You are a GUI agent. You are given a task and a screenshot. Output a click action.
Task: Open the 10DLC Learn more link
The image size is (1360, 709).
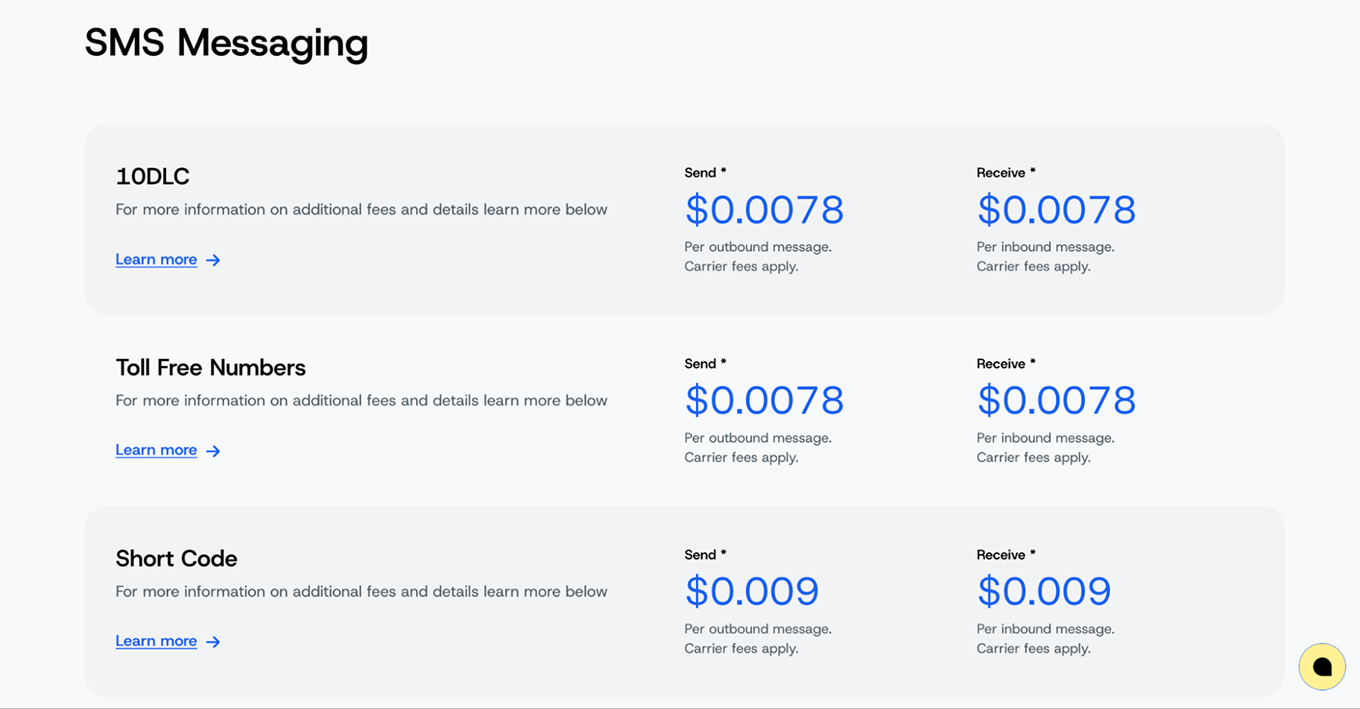(156, 260)
